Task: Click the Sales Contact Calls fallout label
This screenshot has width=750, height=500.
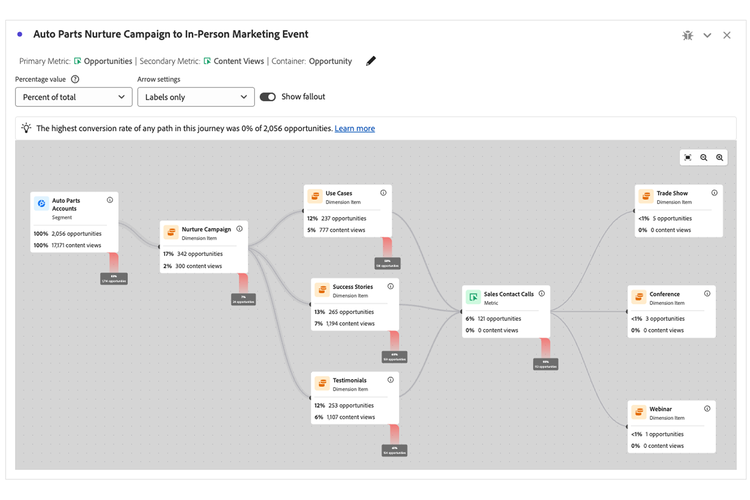Action: tap(546, 364)
